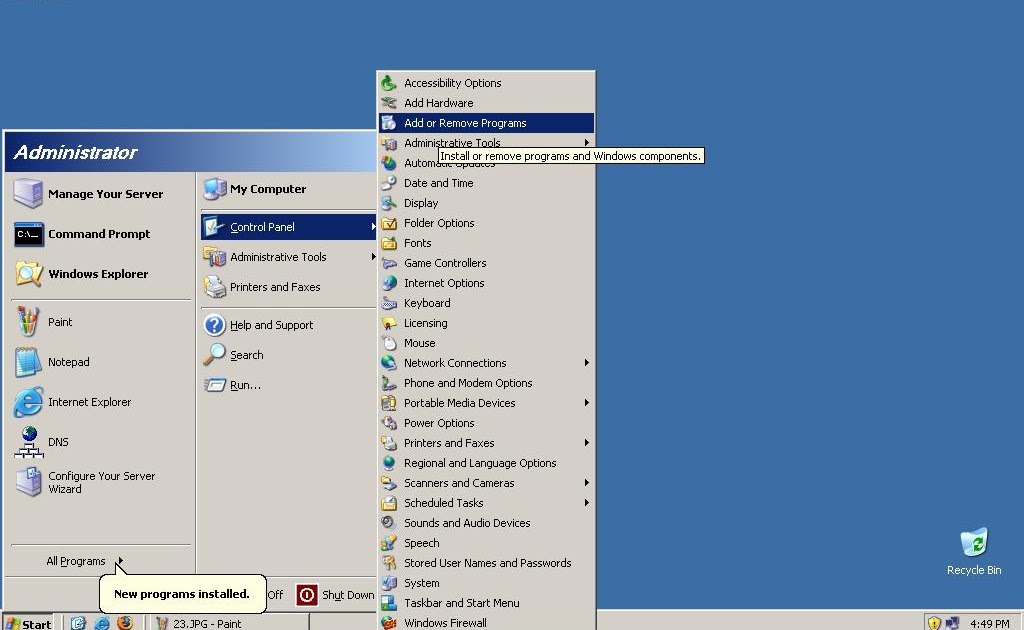Click the Add Hardware icon
The width and height of the screenshot is (1024, 630).
click(x=389, y=103)
